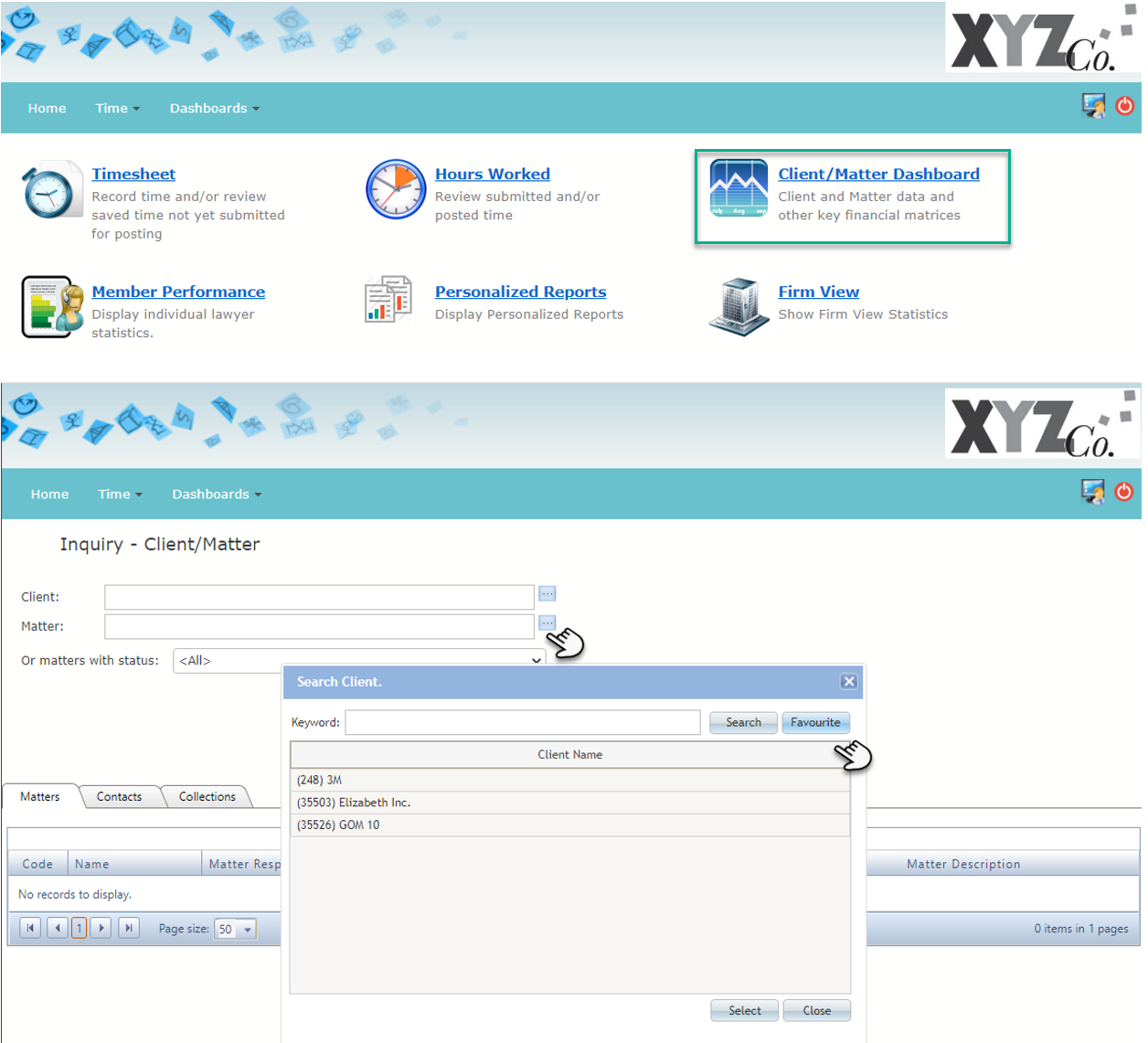1148x1043 pixels.
Task: Close the Search Client dialog
Action: click(849, 682)
